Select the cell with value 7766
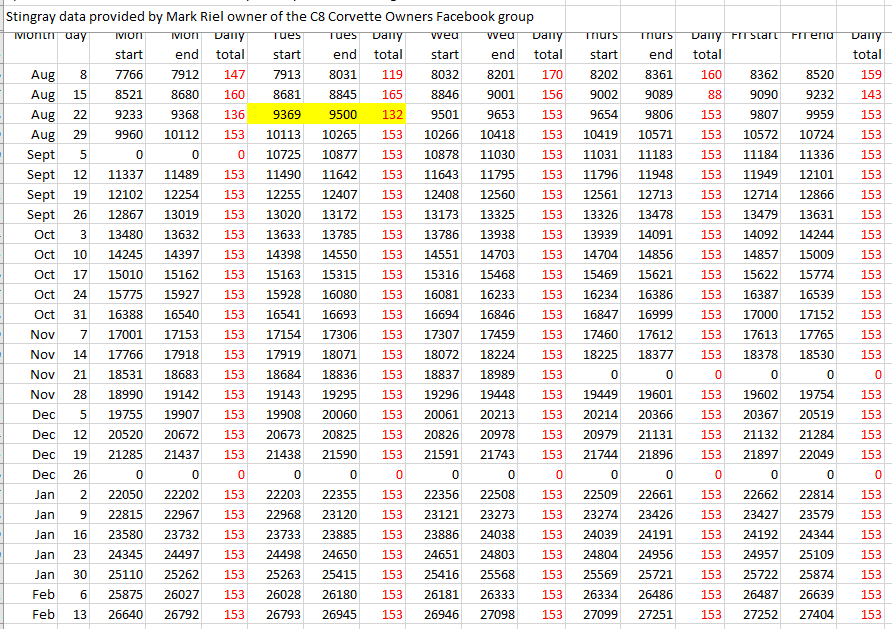The height and width of the screenshot is (629, 892). click(129, 74)
